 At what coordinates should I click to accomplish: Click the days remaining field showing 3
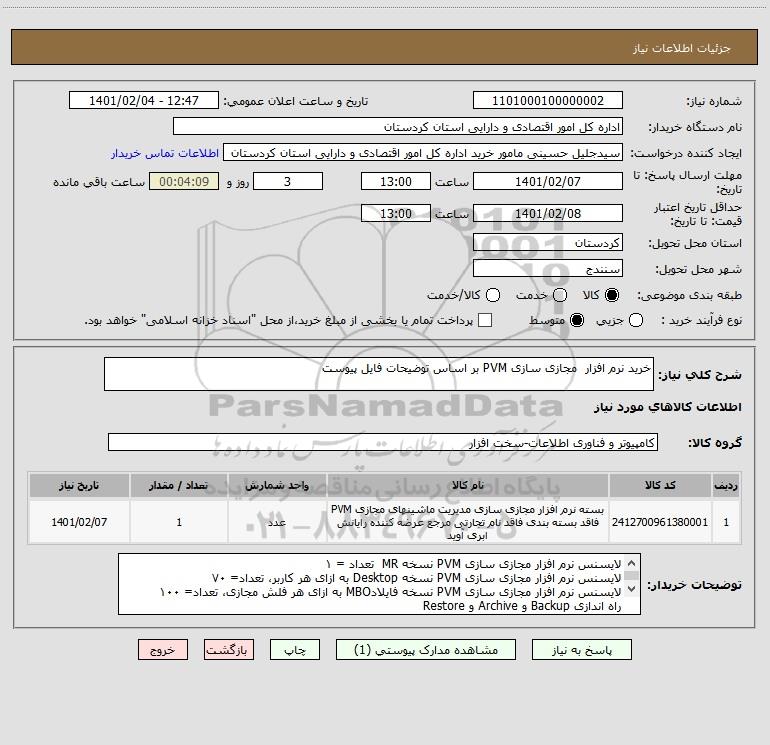(x=288, y=181)
